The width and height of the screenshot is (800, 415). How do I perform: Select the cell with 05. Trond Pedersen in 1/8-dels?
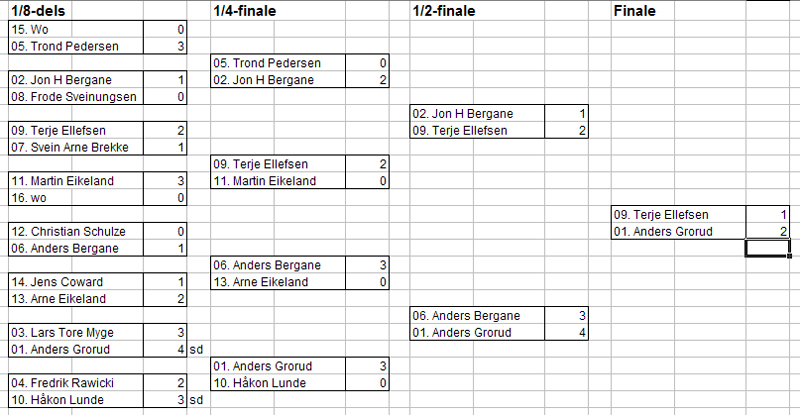point(76,46)
